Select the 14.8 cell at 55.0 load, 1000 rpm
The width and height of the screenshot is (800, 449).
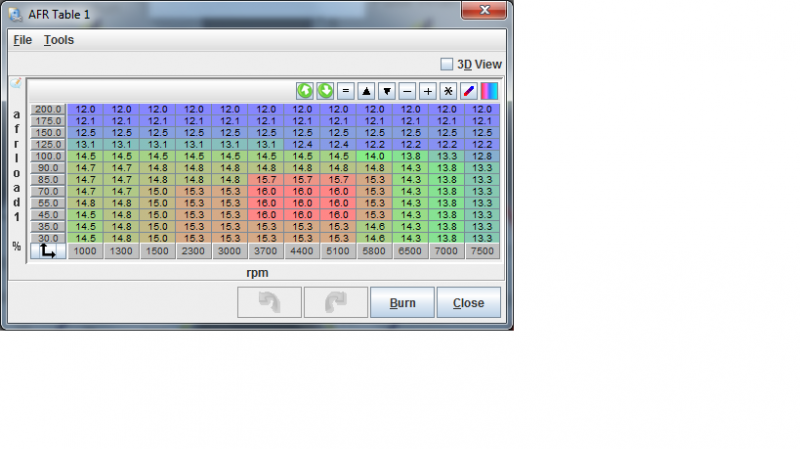click(85, 203)
